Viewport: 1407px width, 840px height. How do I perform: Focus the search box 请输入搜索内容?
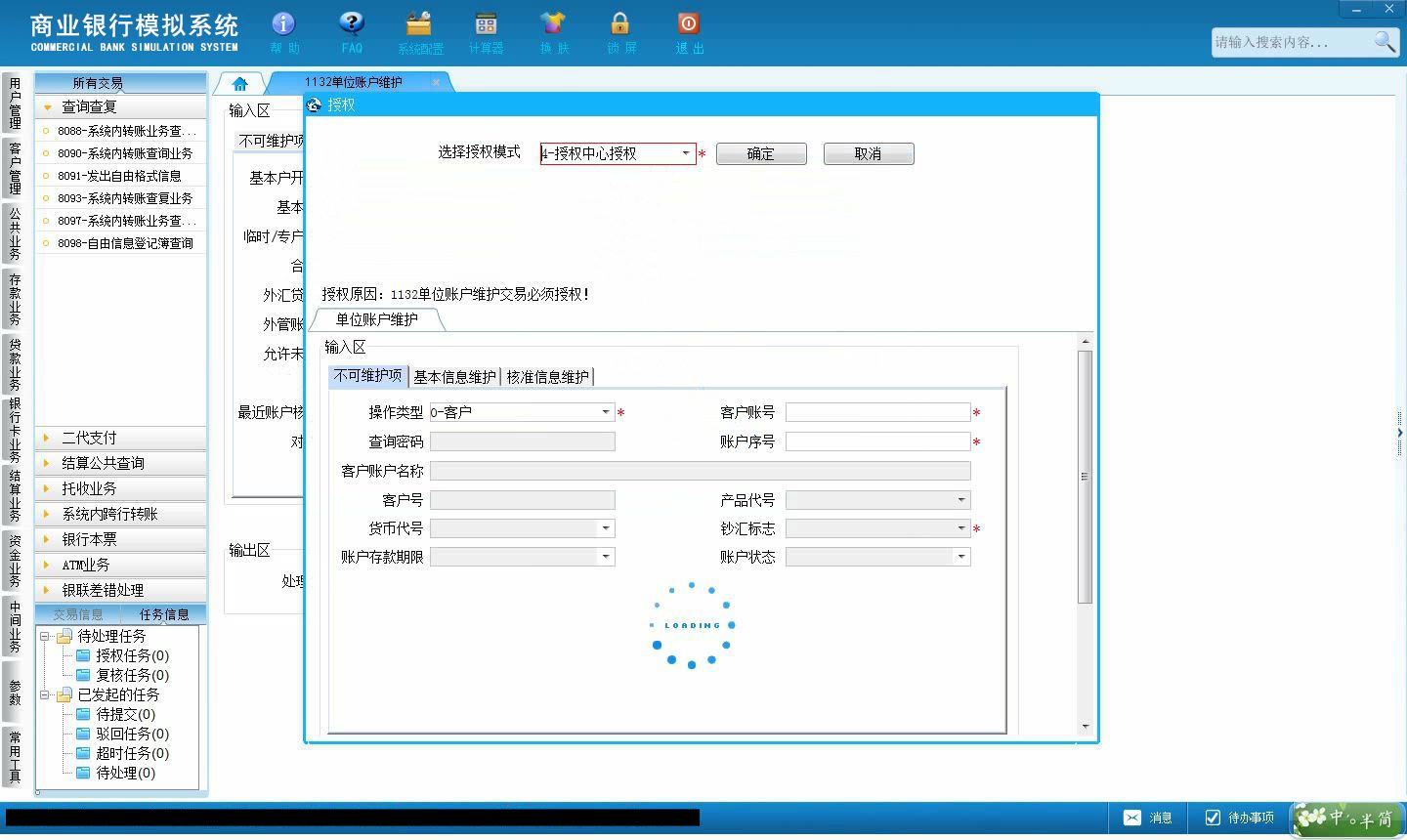tap(1292, 42)
